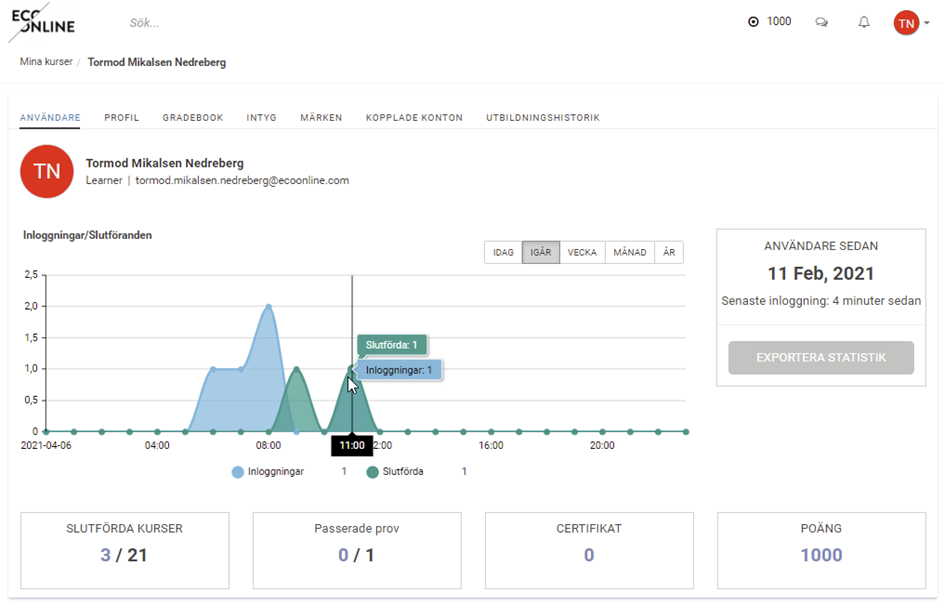Image resolution: width=944 pixels, height=605 pixels.
Task: Click the 11:00 axis marker label
Action: [x=352, y=445]
